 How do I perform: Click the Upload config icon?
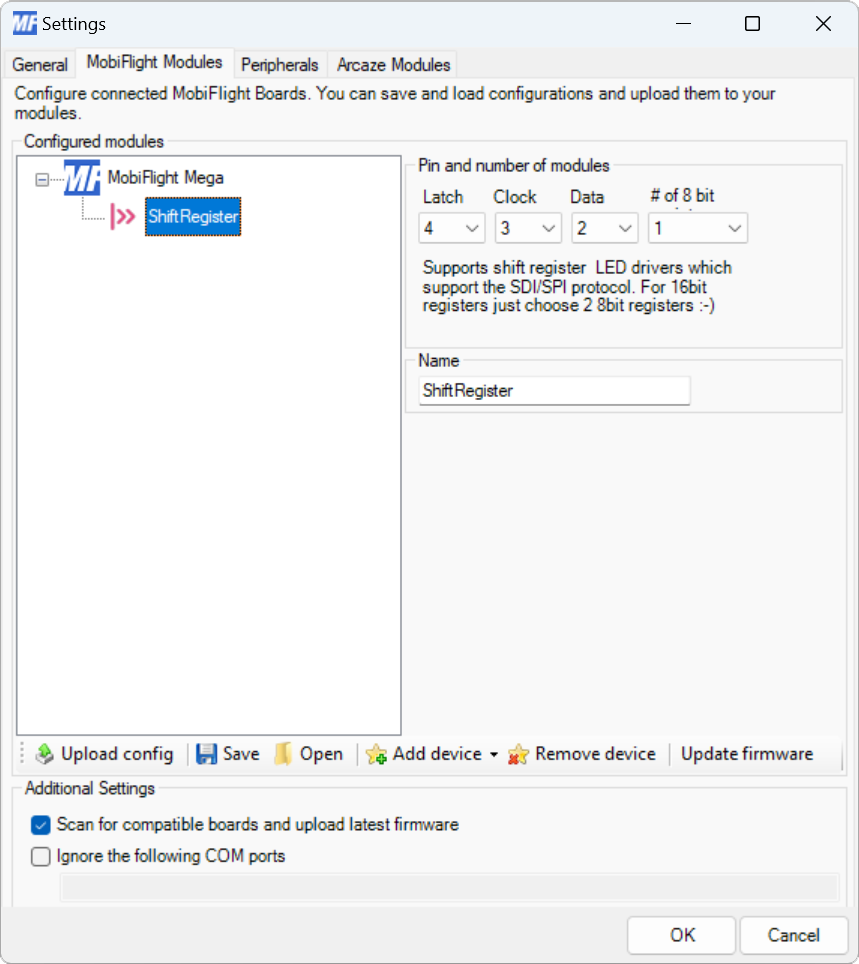(44, 754)
